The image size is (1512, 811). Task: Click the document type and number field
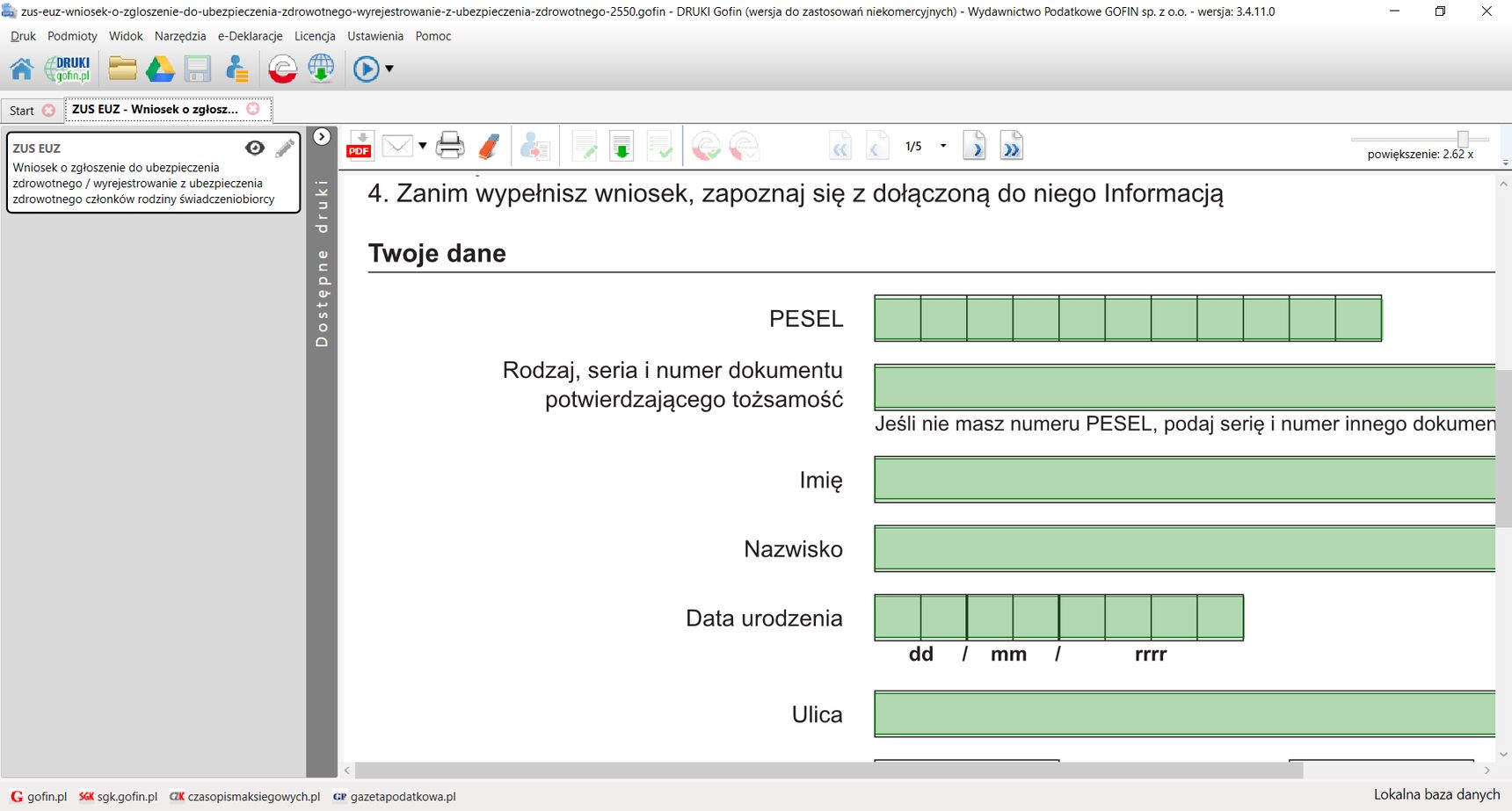[1184, 387]
